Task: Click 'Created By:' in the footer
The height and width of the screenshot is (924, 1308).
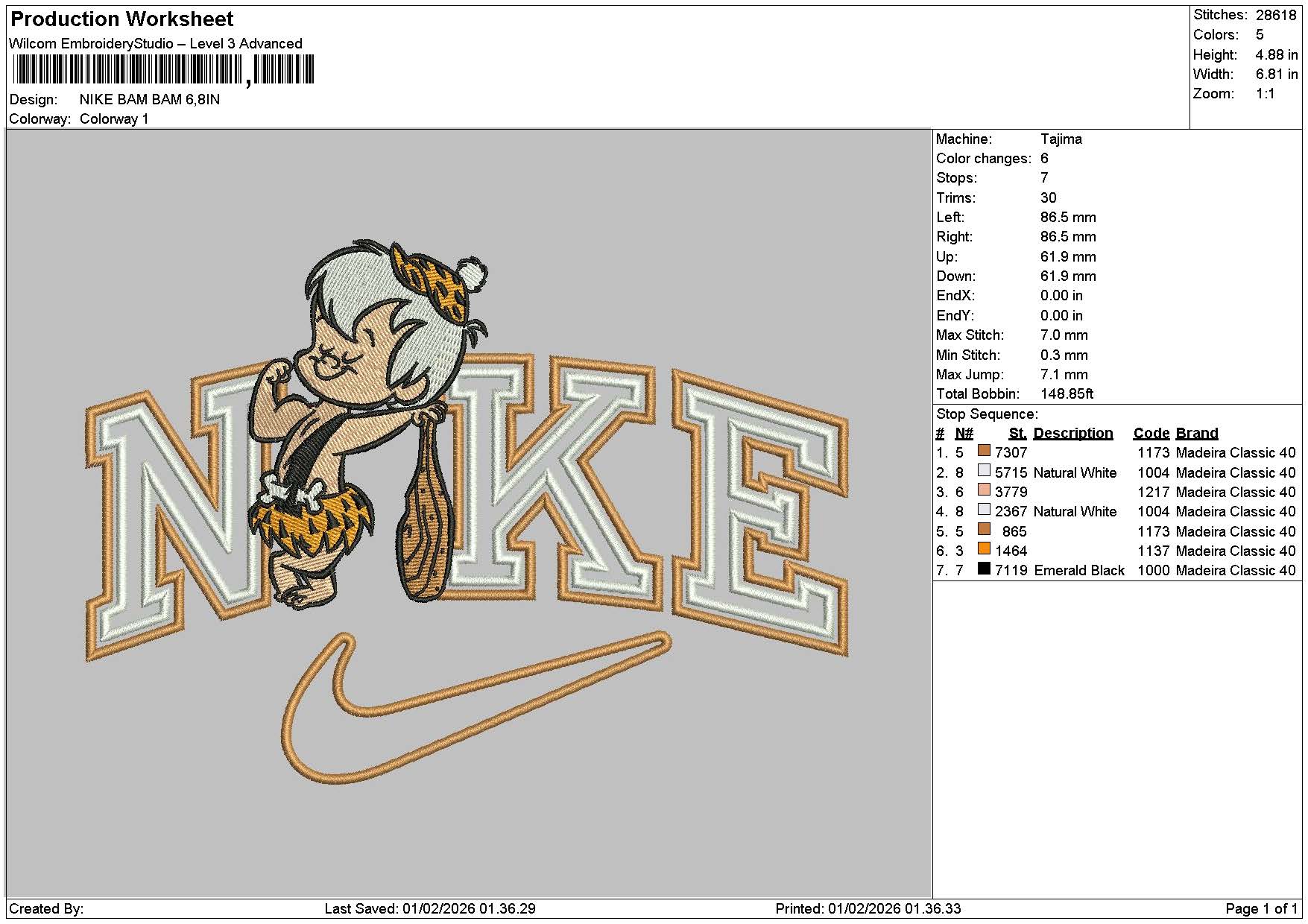Action: (x=46, y=908)
